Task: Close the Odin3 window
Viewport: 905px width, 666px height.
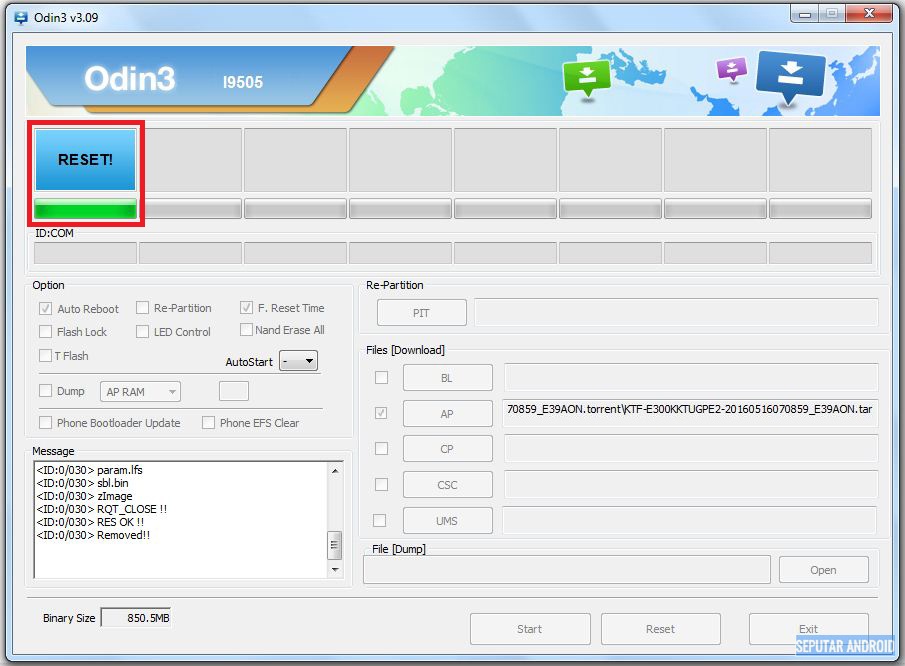Action: pos(869,14)
